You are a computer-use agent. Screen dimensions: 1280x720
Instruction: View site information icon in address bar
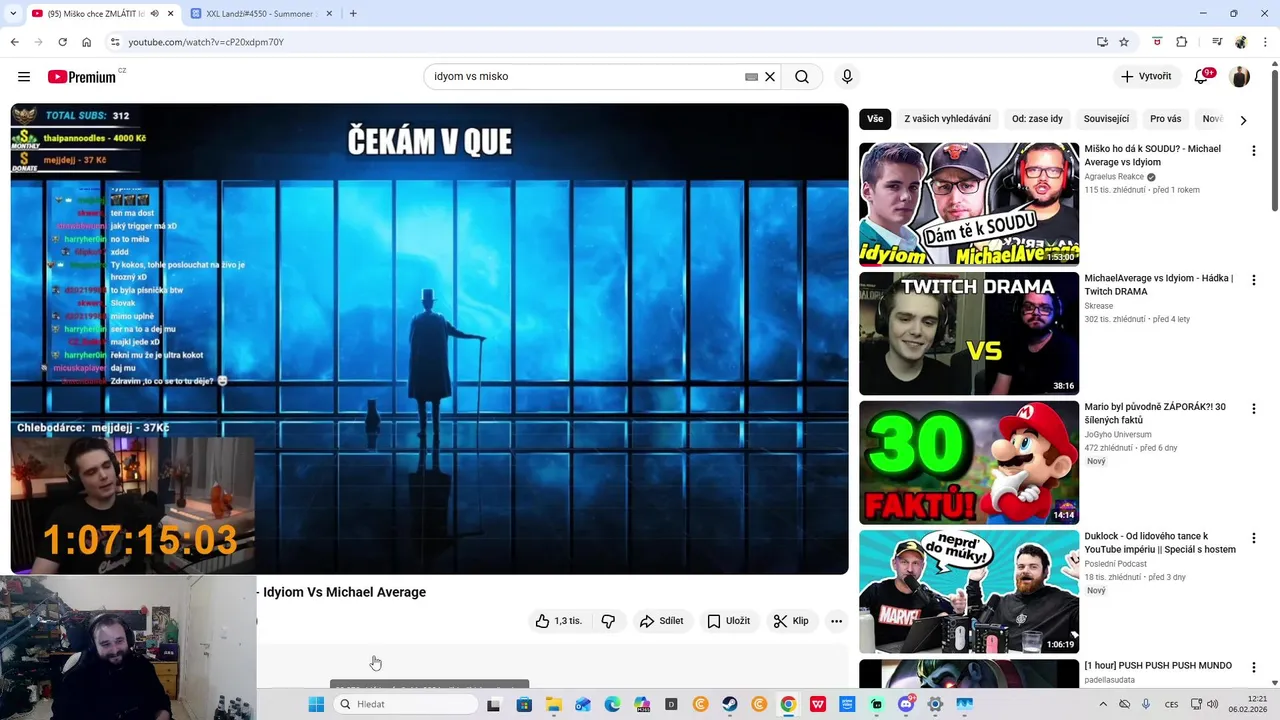pos(115,42)
